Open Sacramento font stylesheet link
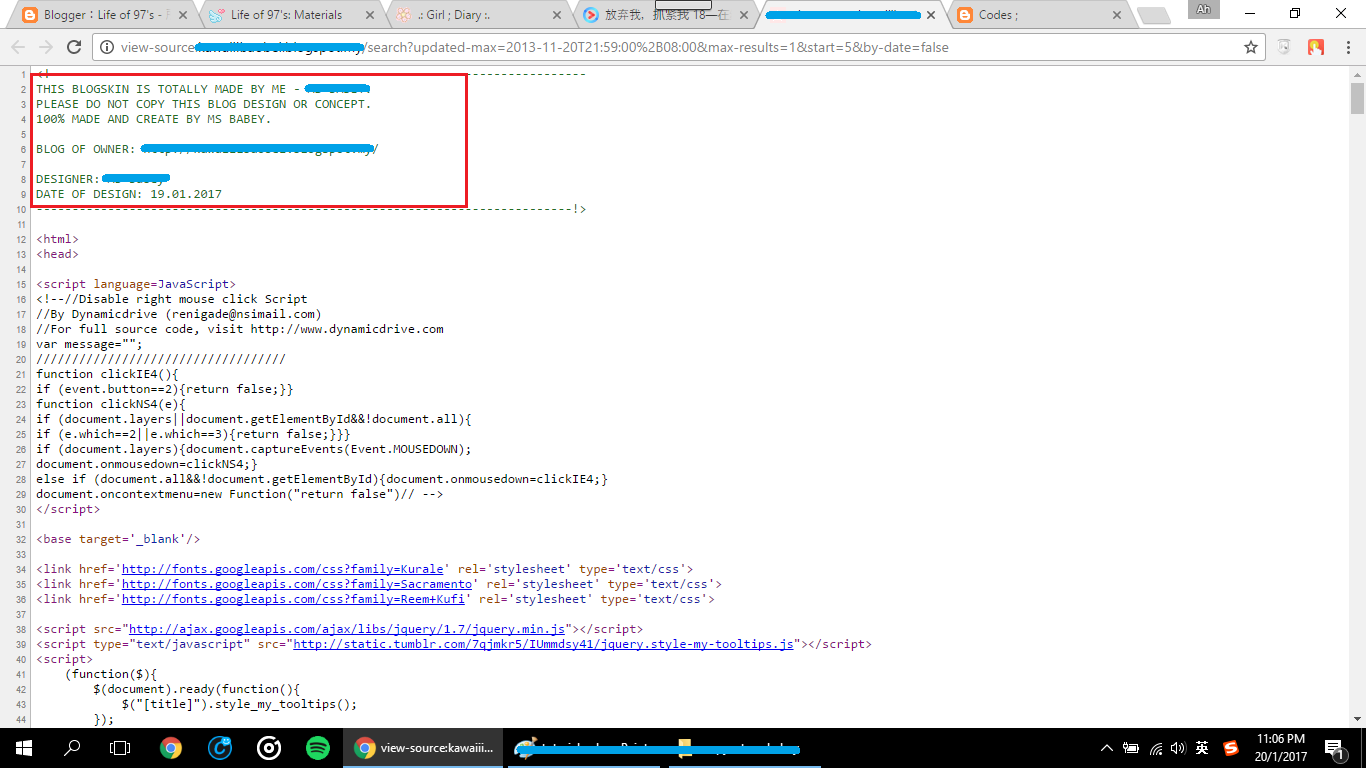1366x768 pixels. point(297,584)
